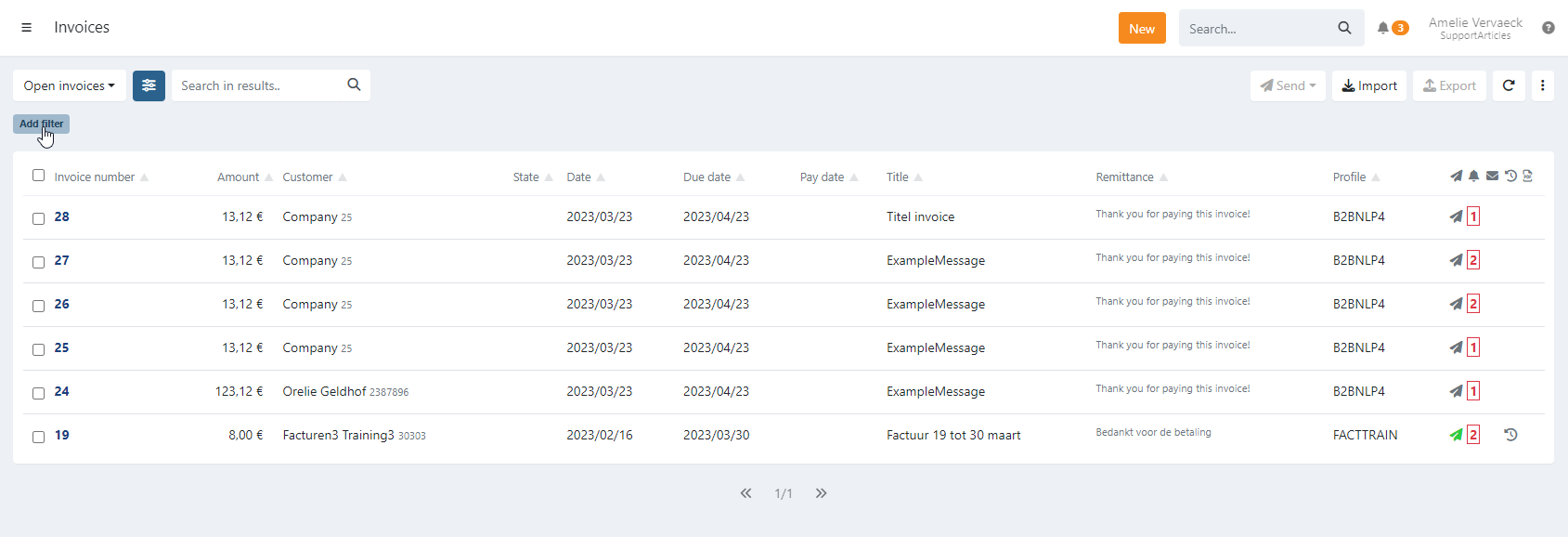Go to the next page of results

pos(821,493)
